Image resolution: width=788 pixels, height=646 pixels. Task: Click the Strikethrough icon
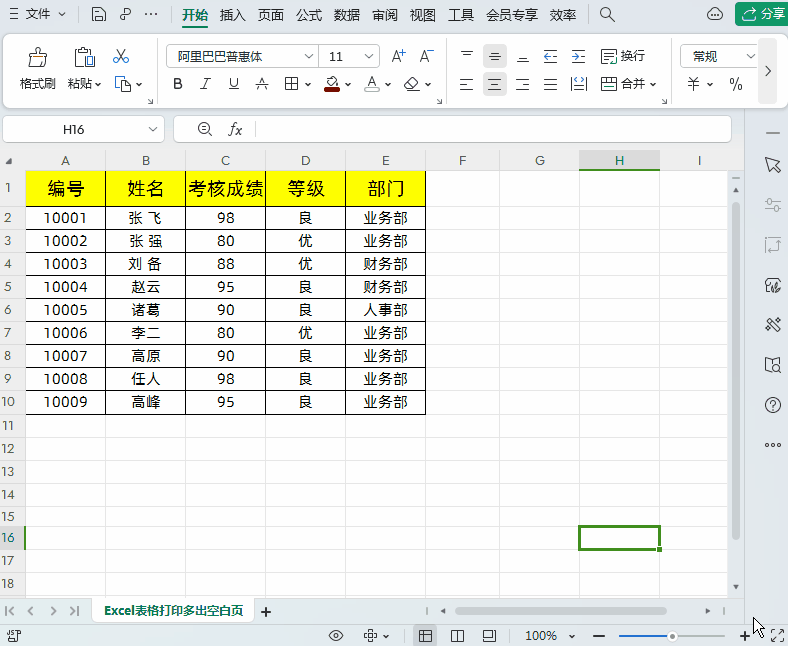point(262,84)
